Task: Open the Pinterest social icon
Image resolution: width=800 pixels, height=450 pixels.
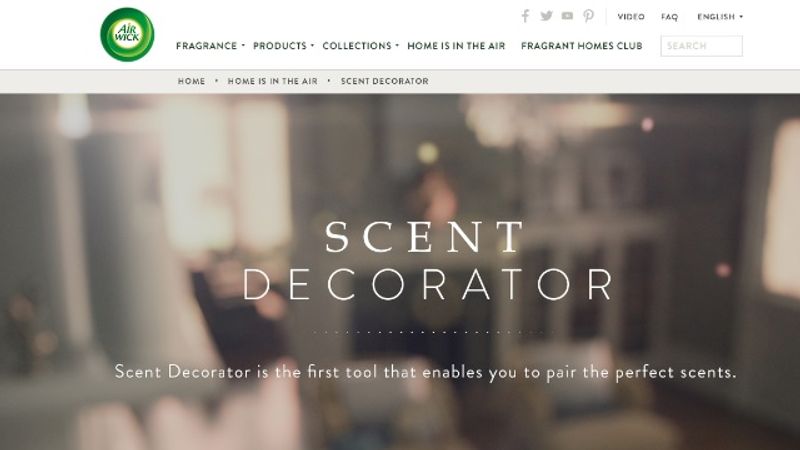Action: click(588, 16)
